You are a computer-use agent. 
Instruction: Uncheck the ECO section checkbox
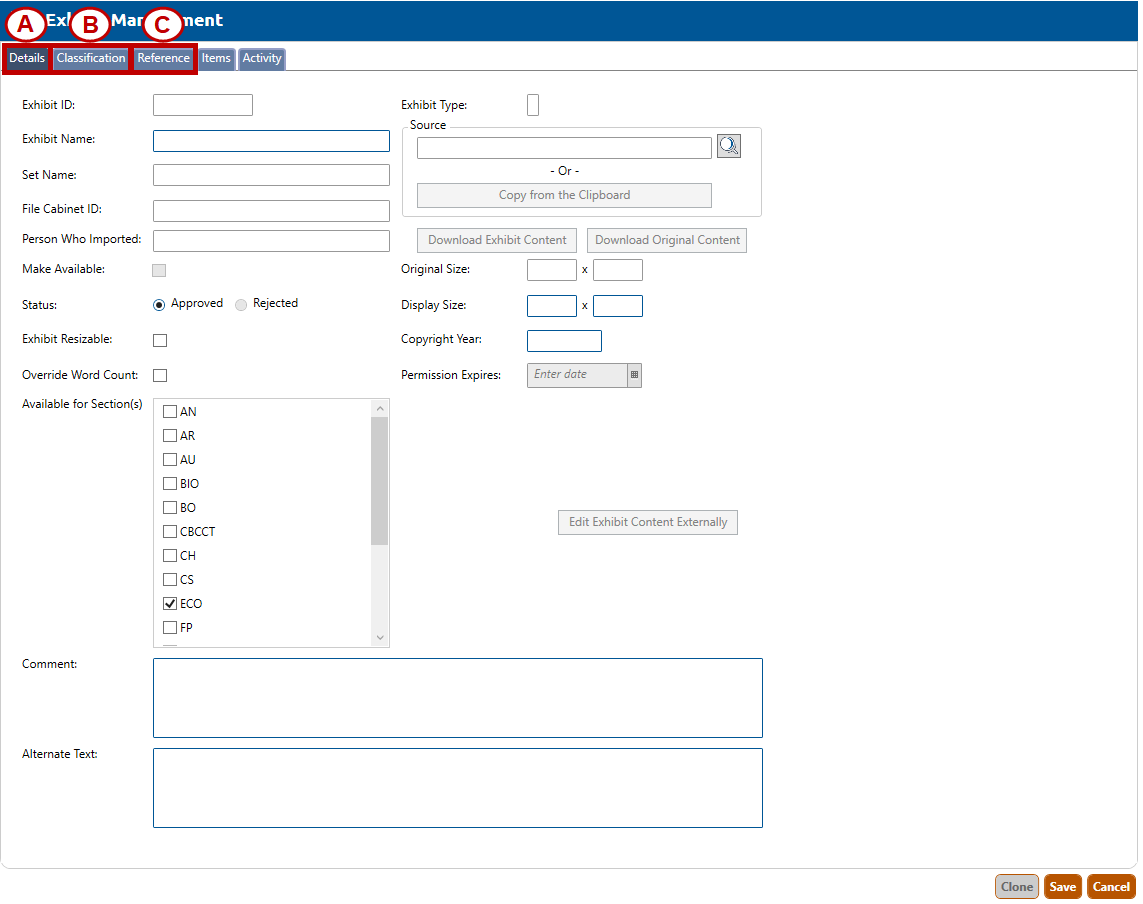[x=170, y=604]
